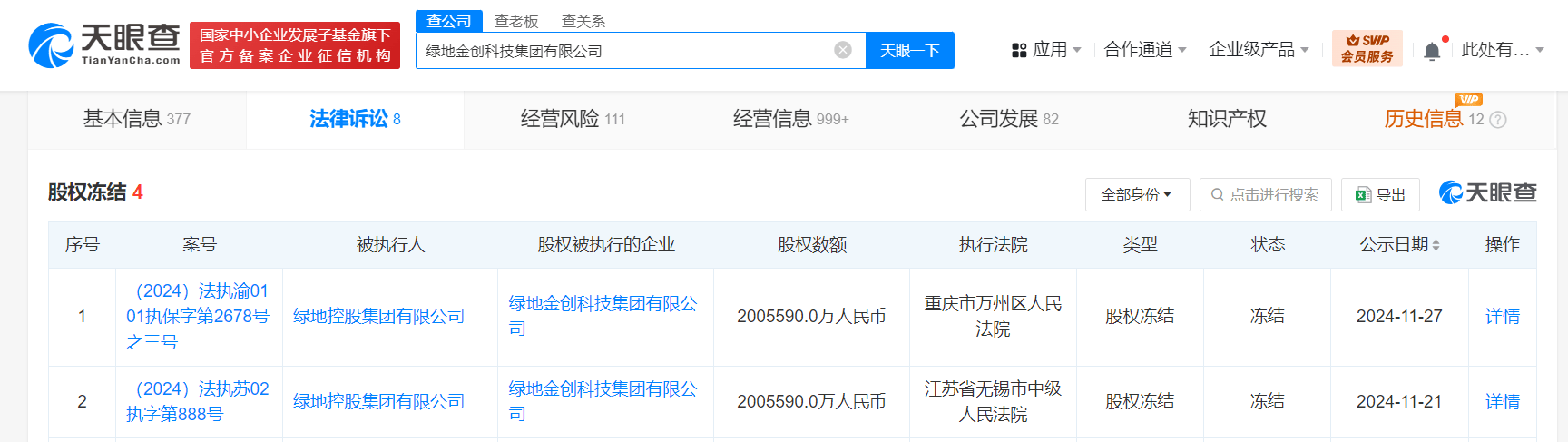The image size is (1568, 442).
Task: View 详情 for the 2024-11-21 record
Action: click(1503, 401)
